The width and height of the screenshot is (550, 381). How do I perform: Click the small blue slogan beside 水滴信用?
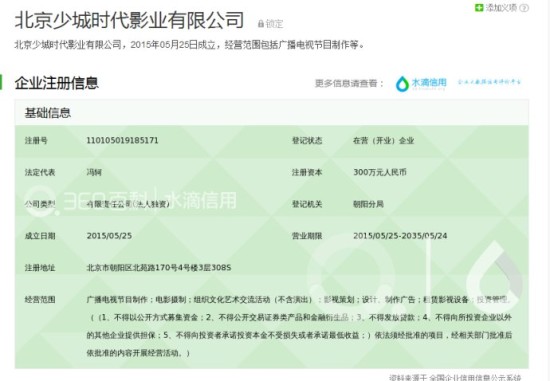(489, 82)
